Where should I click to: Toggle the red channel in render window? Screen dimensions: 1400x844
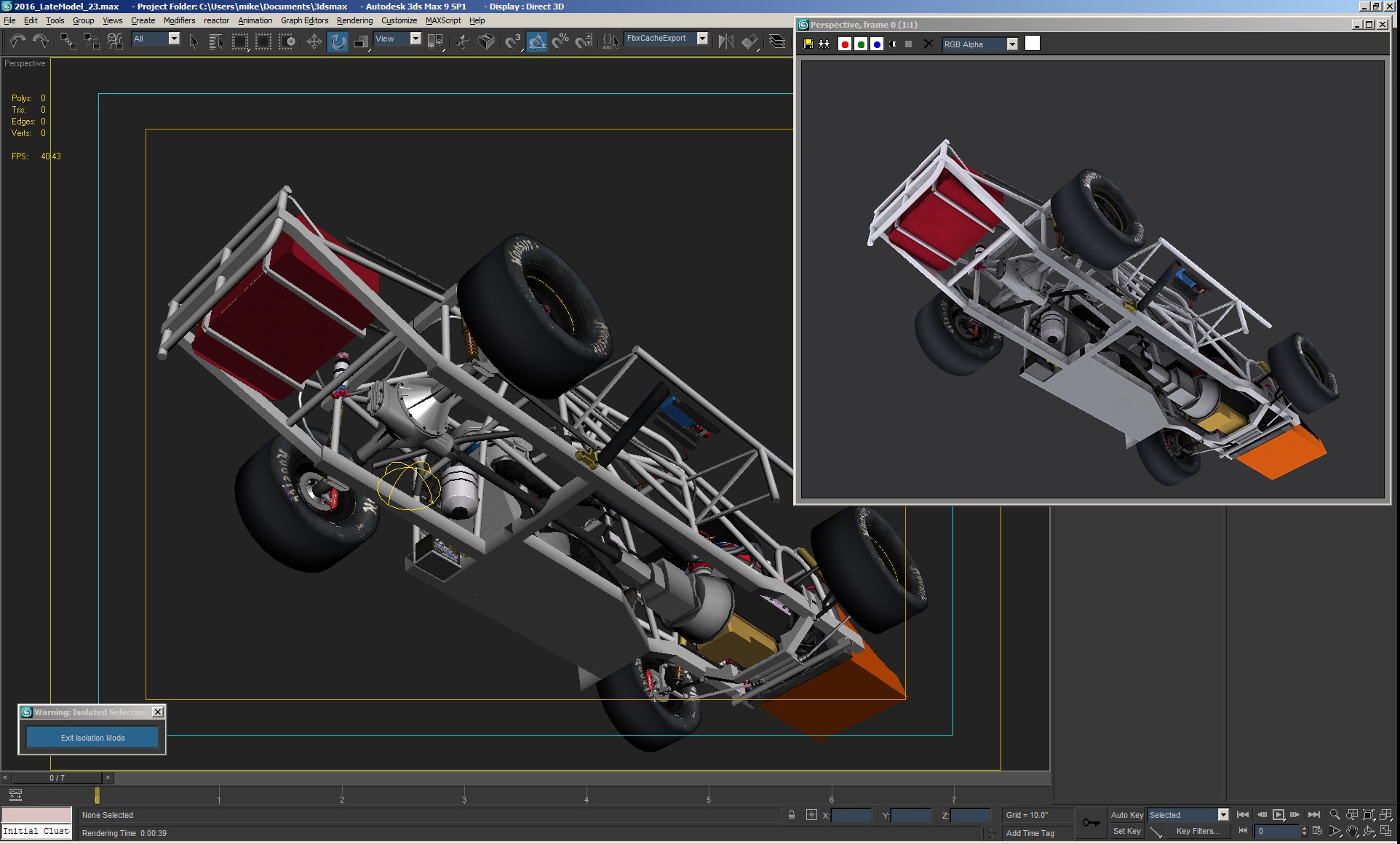844,44
